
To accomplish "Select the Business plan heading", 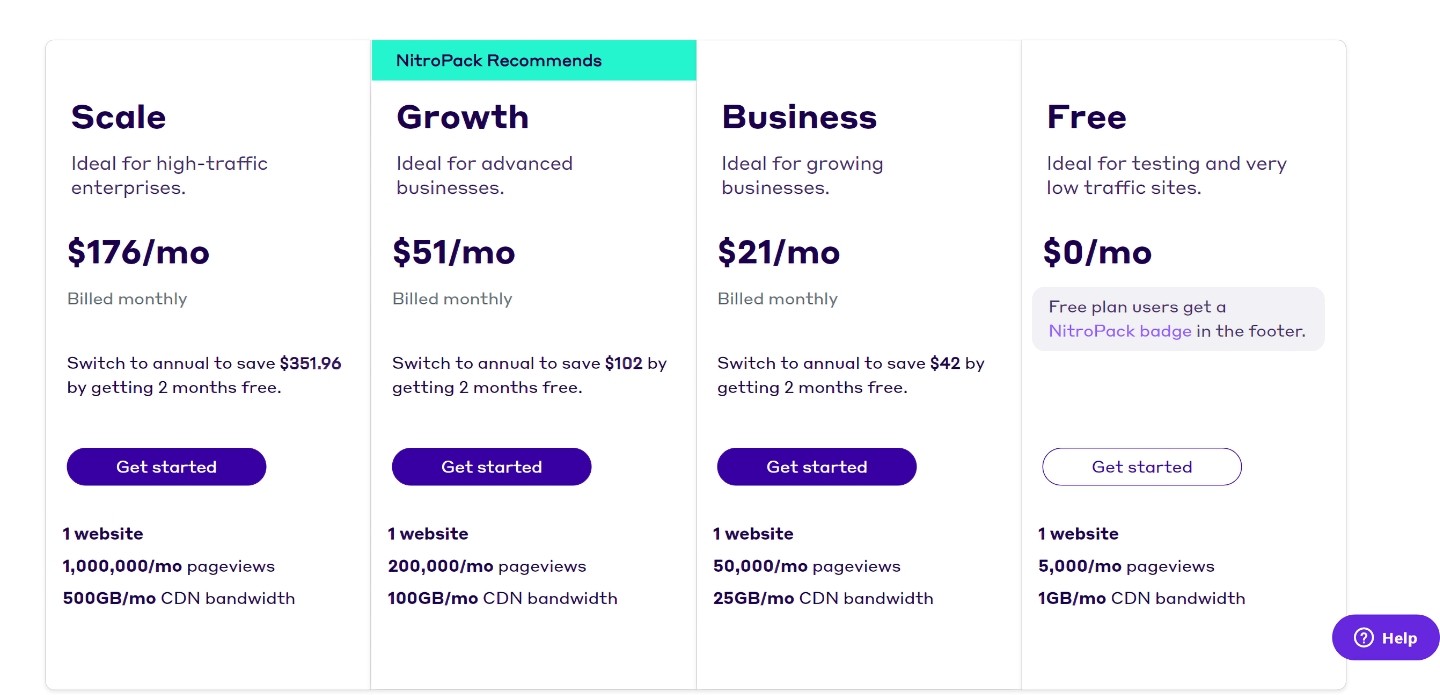I will point(799,117).
